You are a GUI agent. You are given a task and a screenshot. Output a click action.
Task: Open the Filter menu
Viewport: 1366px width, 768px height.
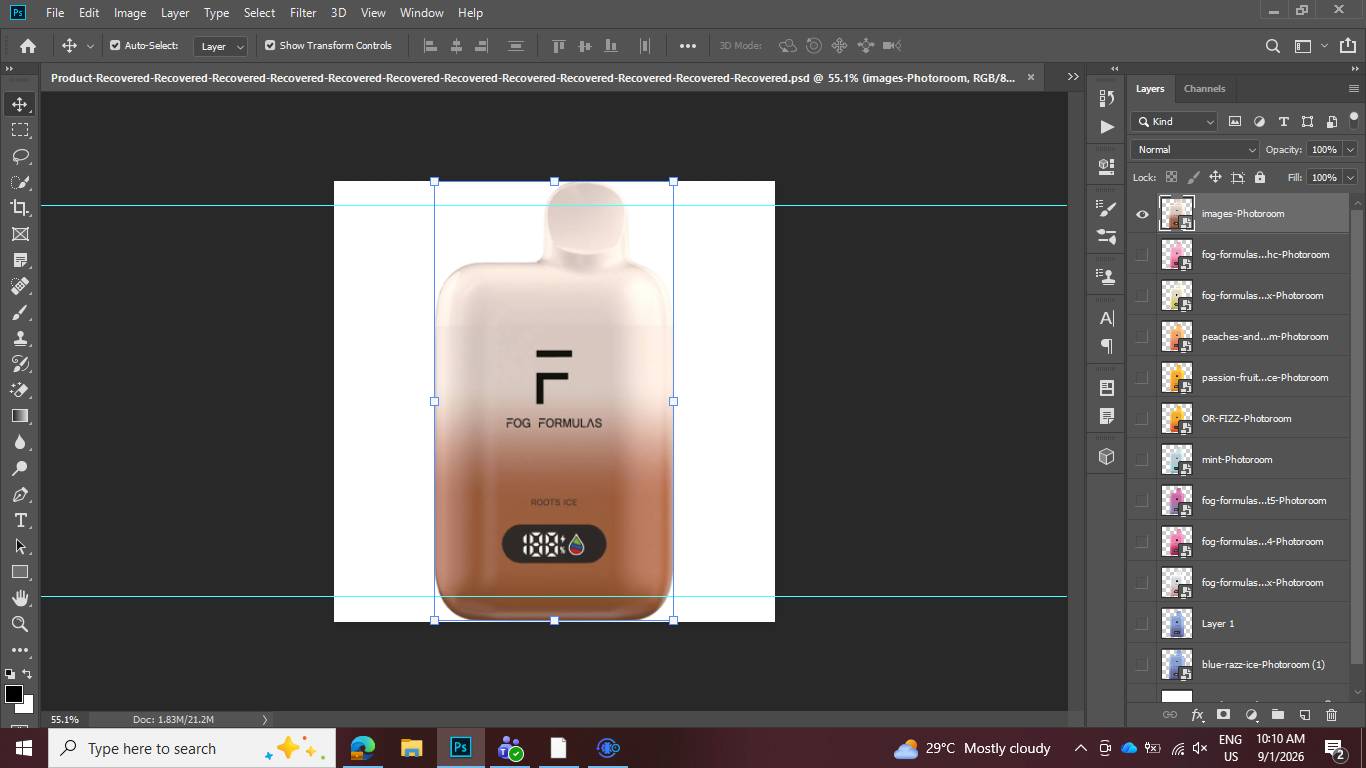[303, 13]
